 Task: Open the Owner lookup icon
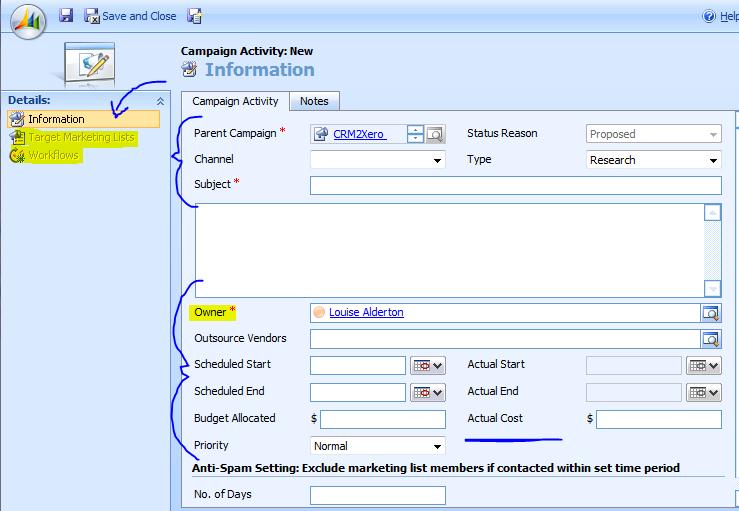[x=711, y=312]
